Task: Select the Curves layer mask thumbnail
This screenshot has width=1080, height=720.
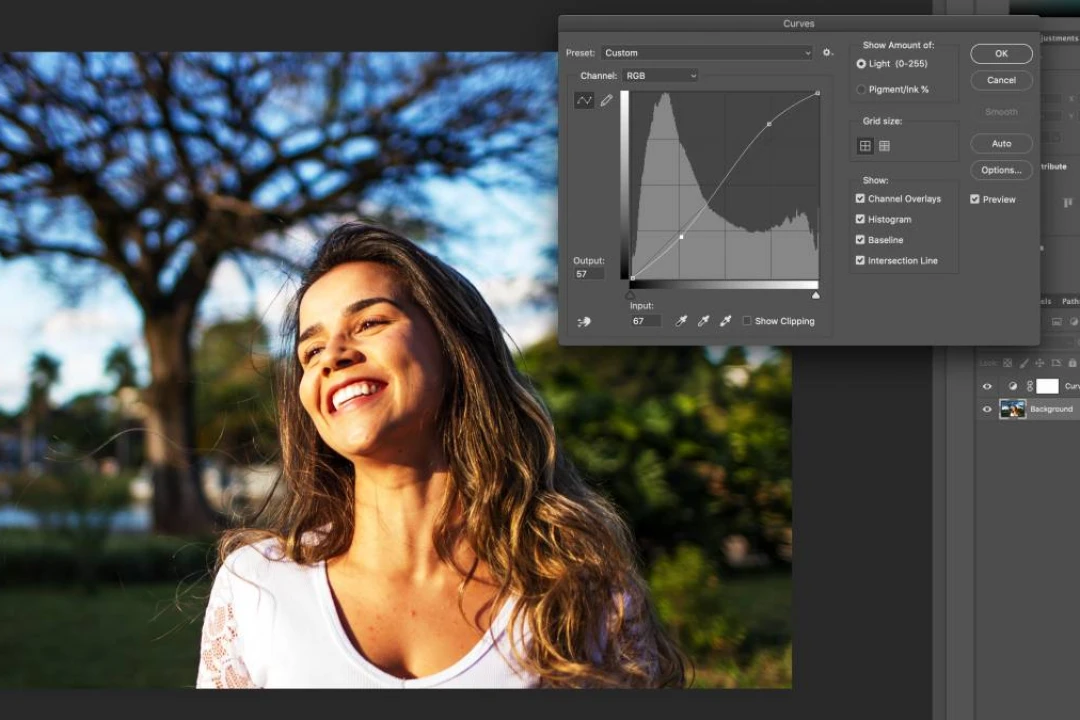Action: (1048, 386)
